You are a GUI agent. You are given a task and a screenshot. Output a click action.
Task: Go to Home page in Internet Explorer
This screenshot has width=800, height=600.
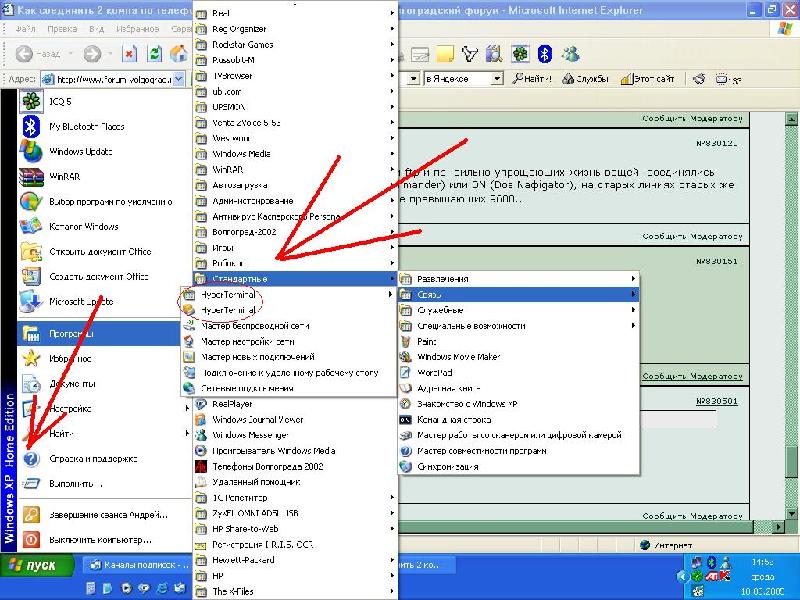[179, 54]
